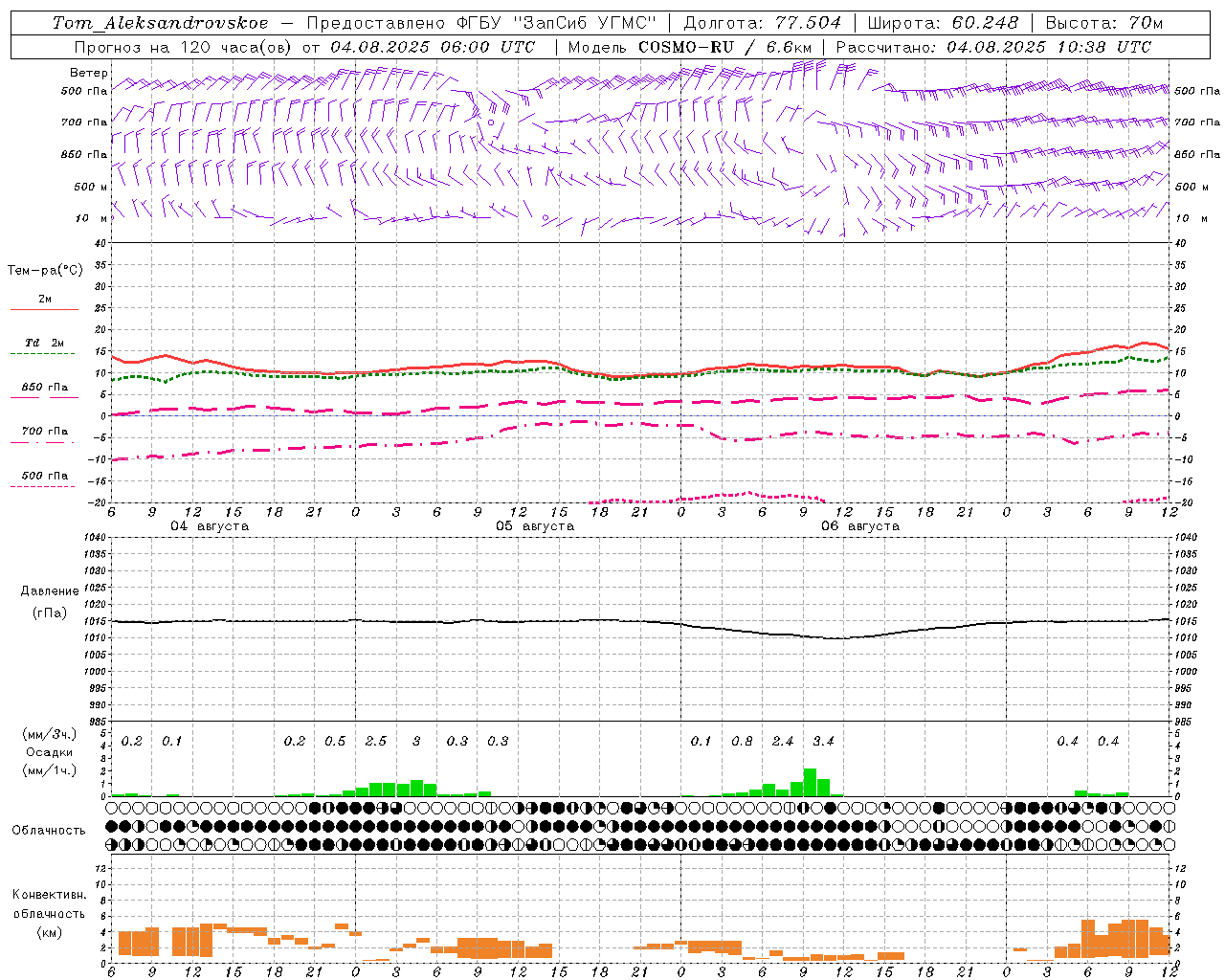
Task: Select the text "Широта: 60.248"
Action: (x=943, y=23)
